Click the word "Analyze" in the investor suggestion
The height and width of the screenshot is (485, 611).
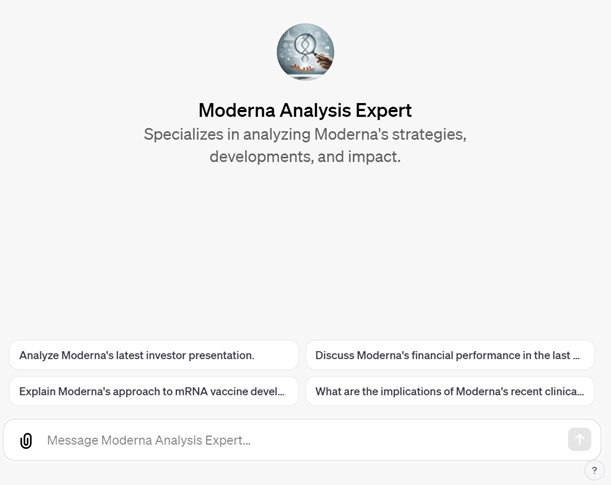[x=39, y=355]
